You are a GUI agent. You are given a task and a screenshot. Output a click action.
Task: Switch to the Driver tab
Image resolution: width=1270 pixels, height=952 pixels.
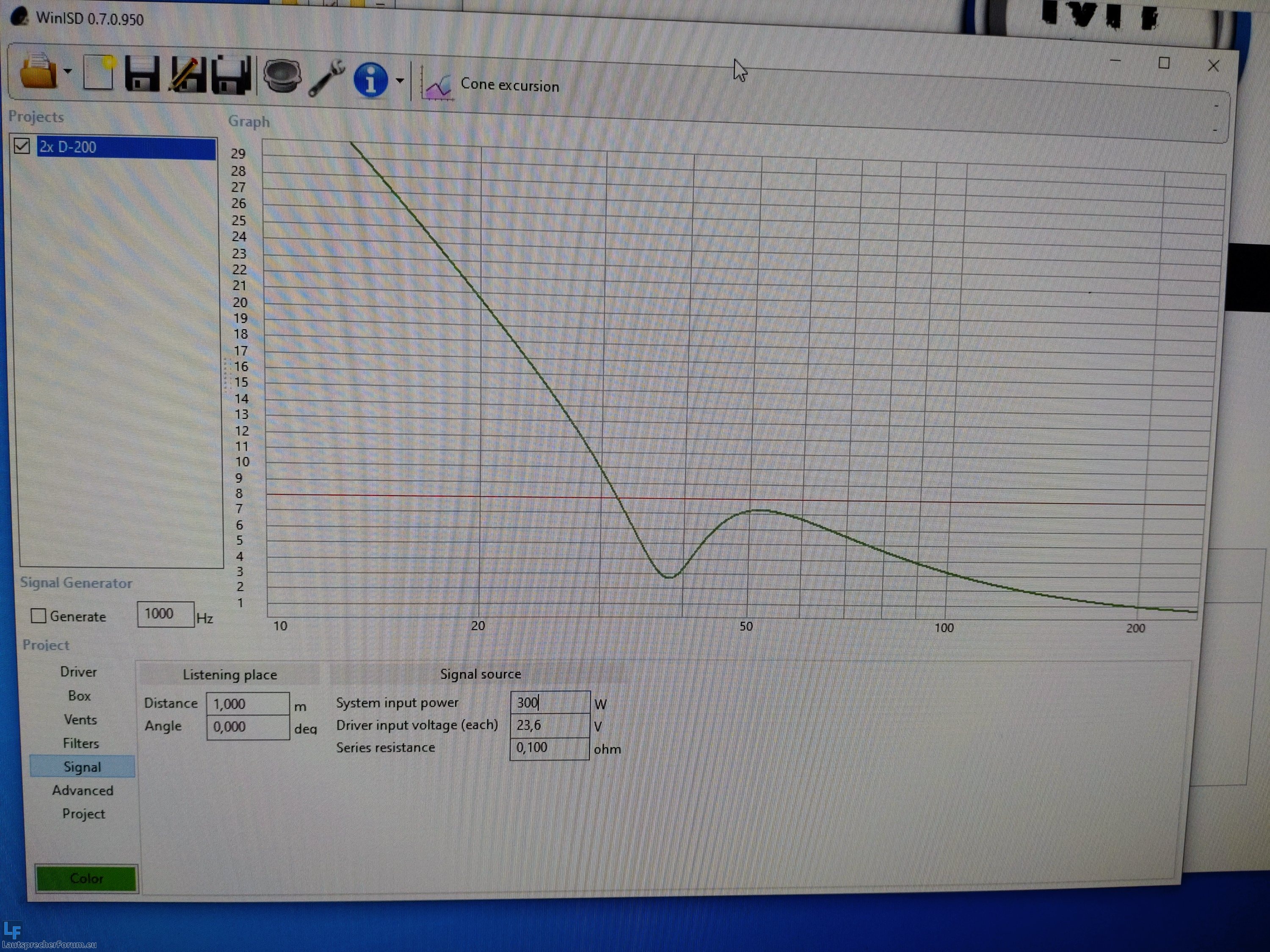coord(79,671)
